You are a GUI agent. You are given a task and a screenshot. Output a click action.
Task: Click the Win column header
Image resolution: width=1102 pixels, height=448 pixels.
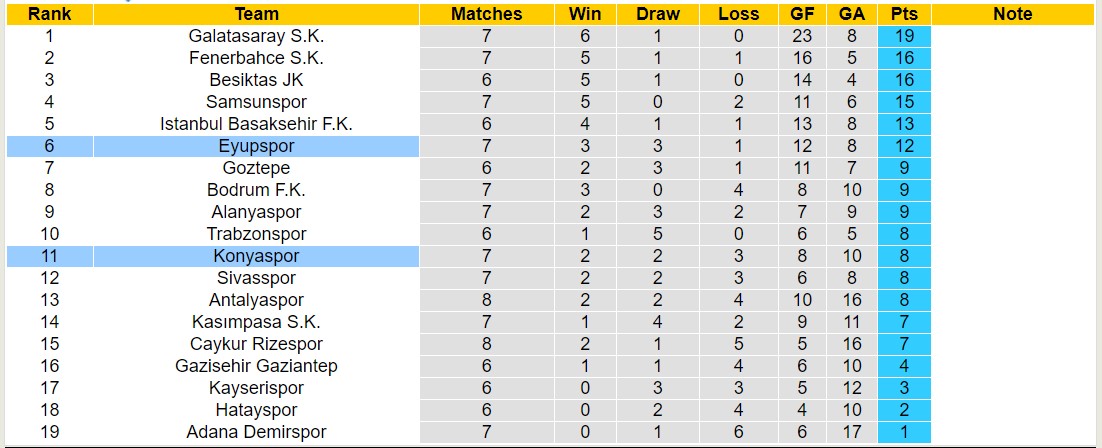click(585, 14)
